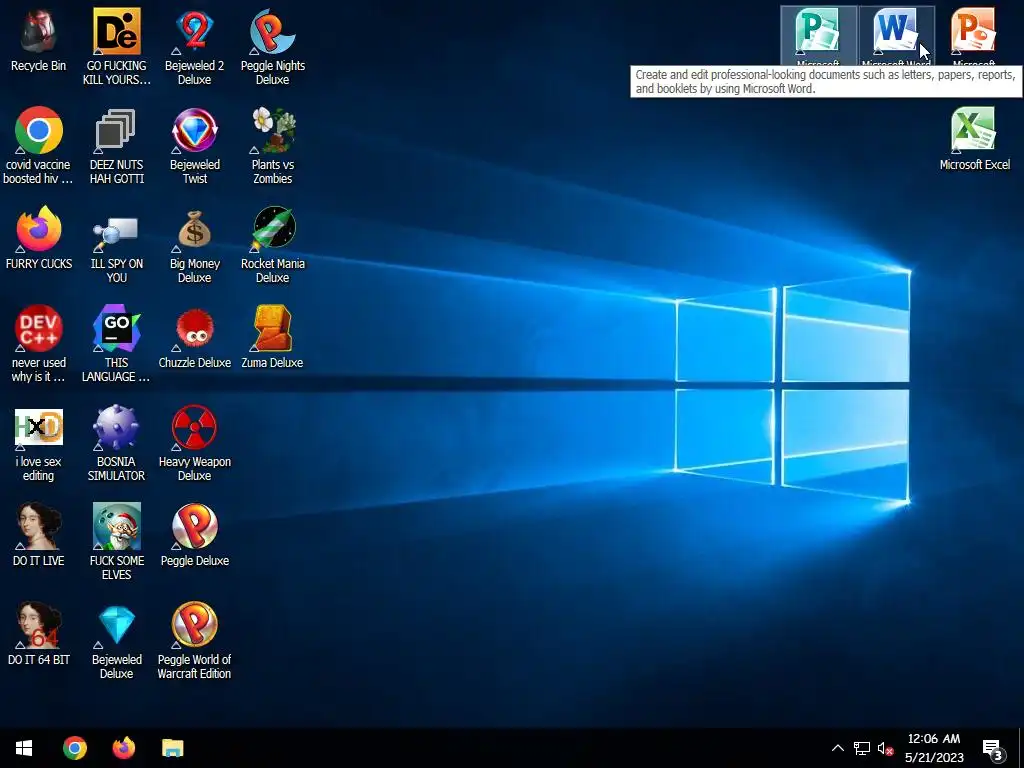Open File Explorer from the taskbar
This screenshot has width=1024, height=768.
tap(172, 748)
